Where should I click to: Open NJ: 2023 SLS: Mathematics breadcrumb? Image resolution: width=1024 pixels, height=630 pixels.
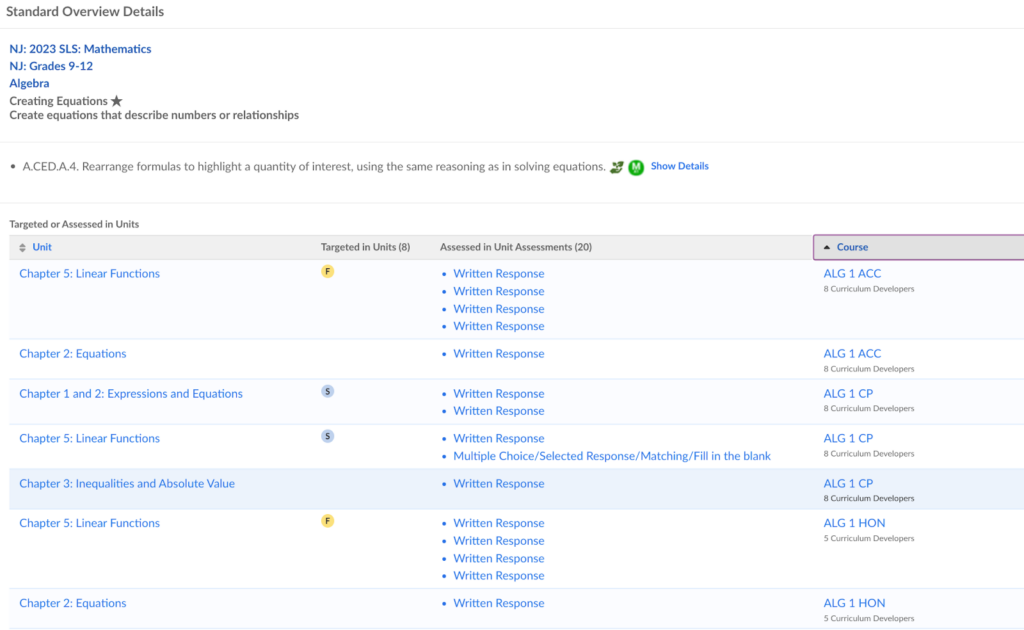(80, 49)
